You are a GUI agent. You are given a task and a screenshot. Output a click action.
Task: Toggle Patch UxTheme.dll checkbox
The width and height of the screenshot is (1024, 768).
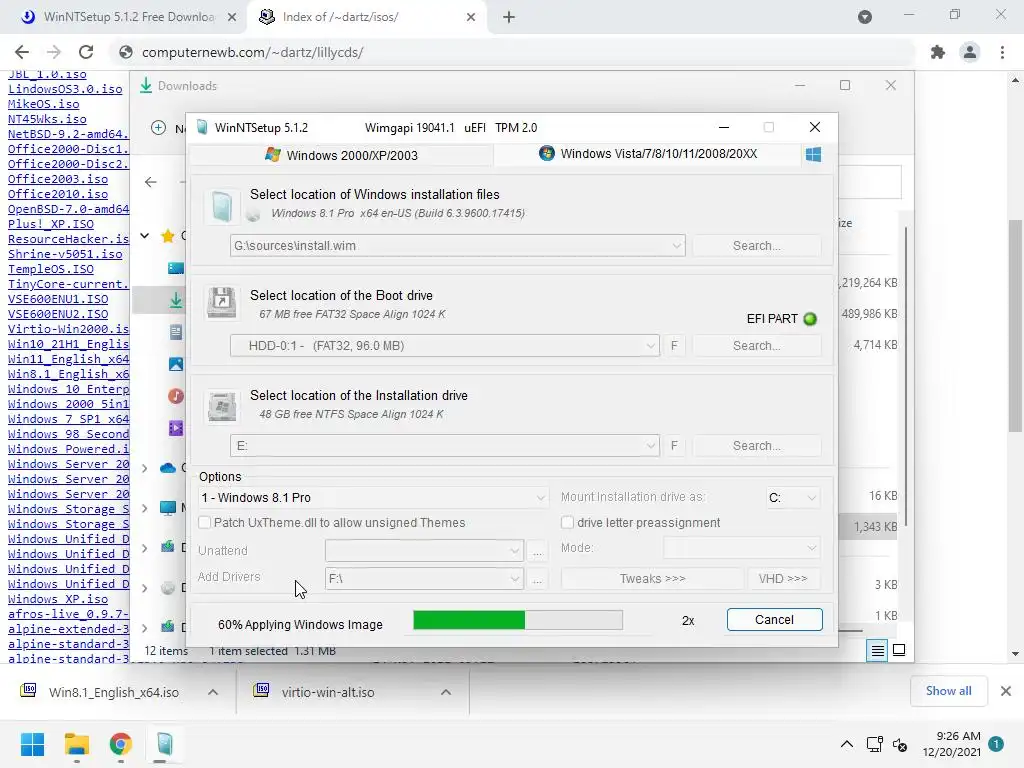coord(204,522)
